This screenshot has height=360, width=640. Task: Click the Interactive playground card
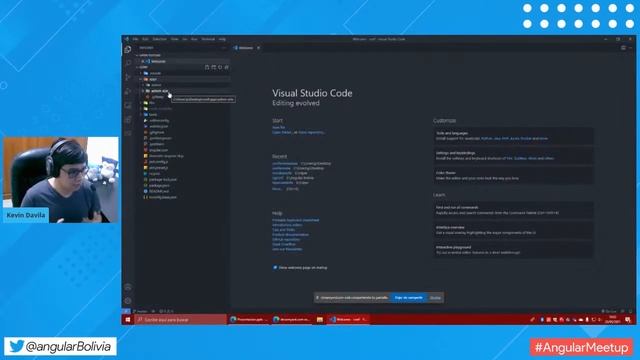coord(513,250)
